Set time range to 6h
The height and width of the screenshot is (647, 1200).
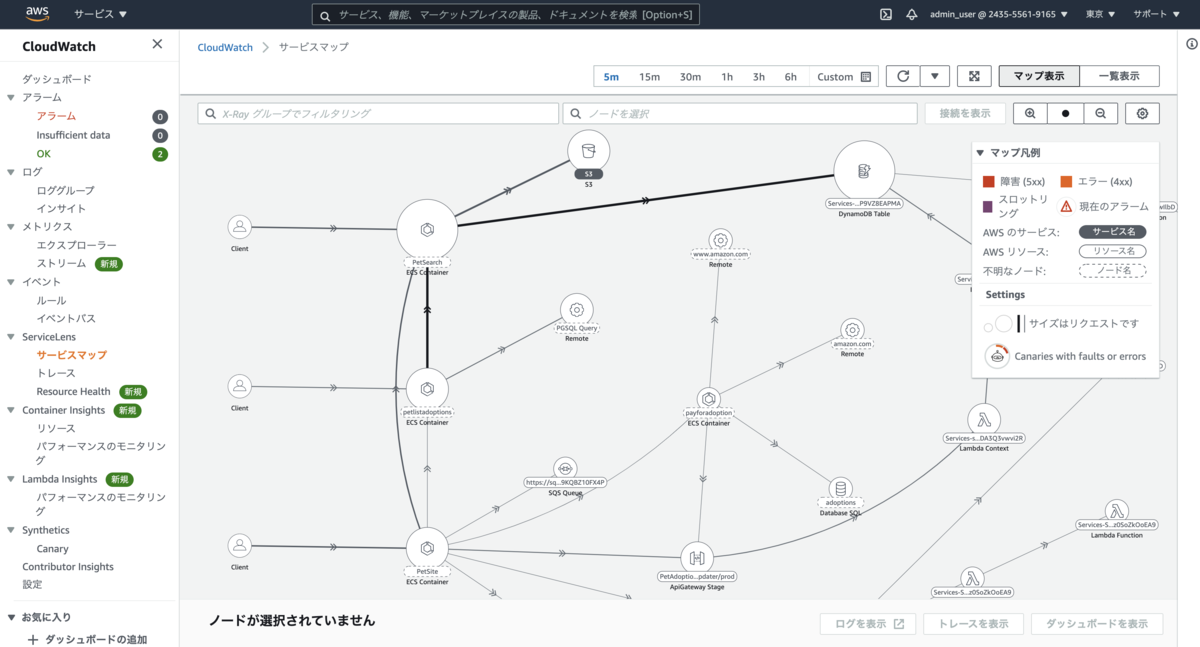click(791, 77)
